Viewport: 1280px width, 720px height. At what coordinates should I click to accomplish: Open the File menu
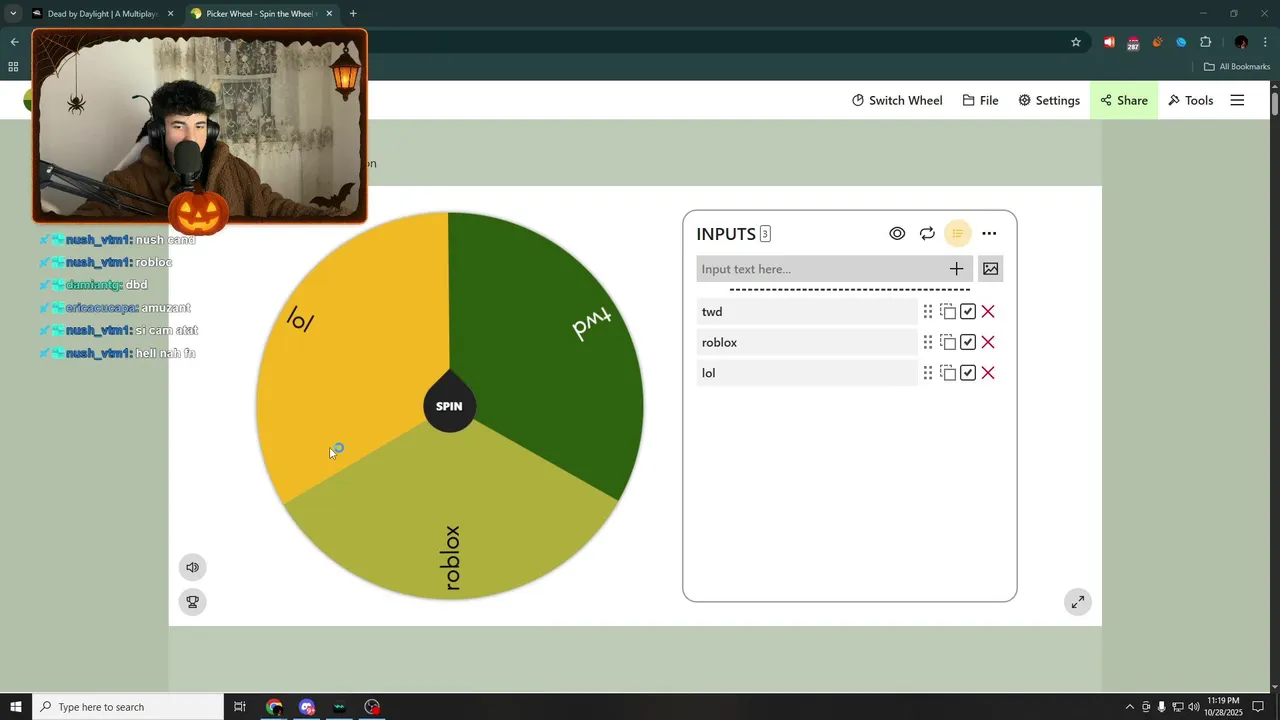(x=980, y=100)
